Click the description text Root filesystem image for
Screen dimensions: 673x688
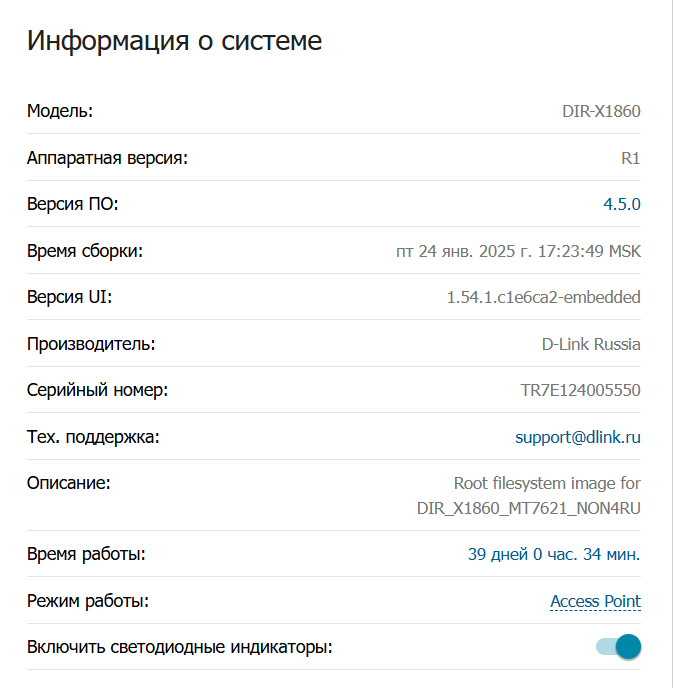[547, 484]
